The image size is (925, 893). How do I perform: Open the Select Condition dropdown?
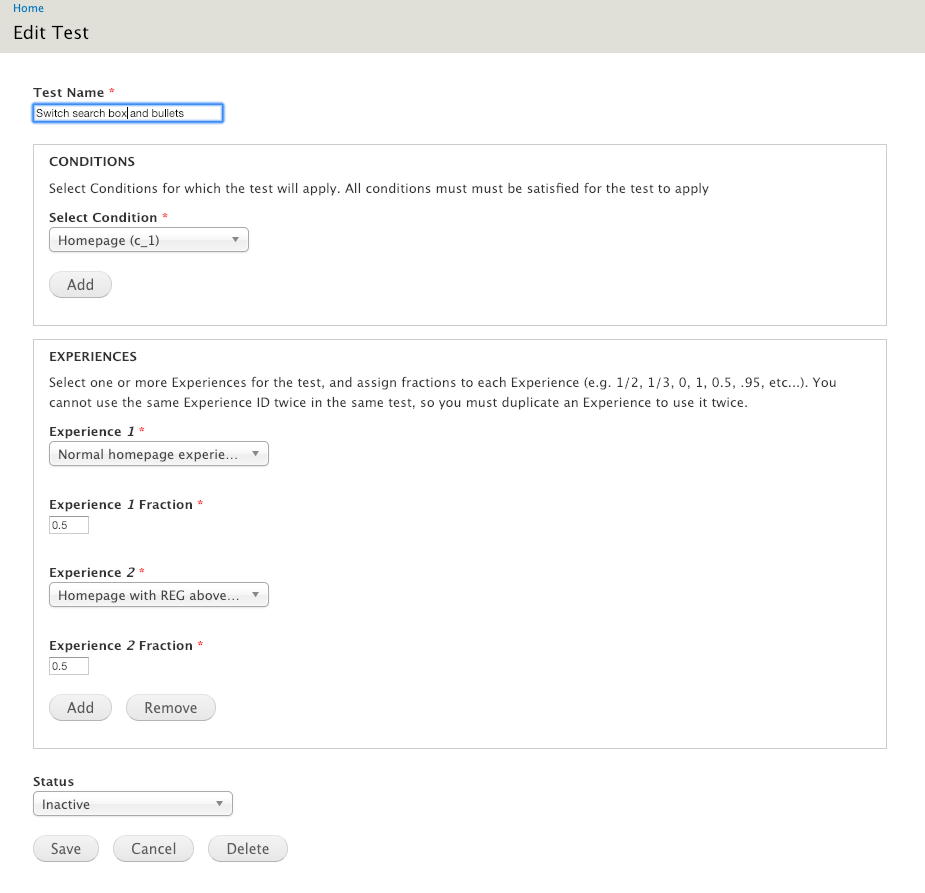pyautogui.click(x=149, y=240)
